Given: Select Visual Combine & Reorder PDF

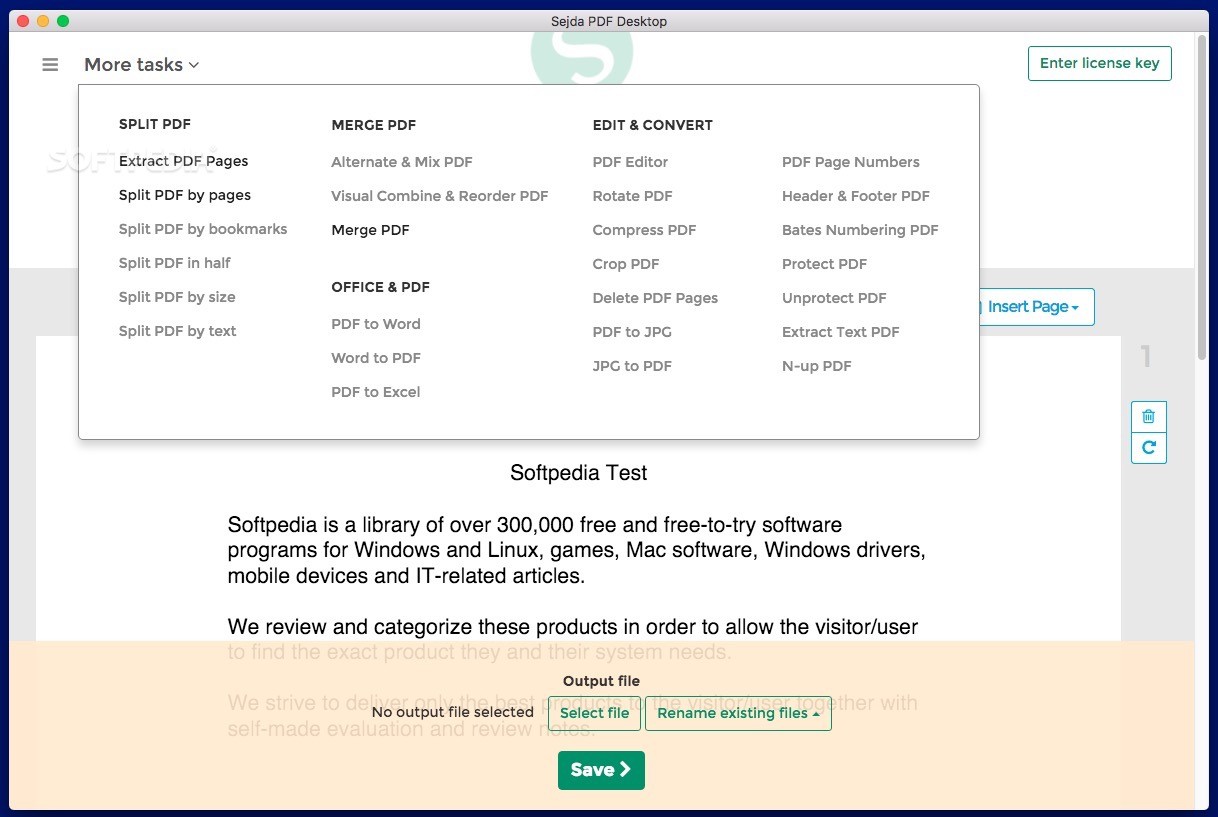Looking at the screenshot, I should coord(440,196).
